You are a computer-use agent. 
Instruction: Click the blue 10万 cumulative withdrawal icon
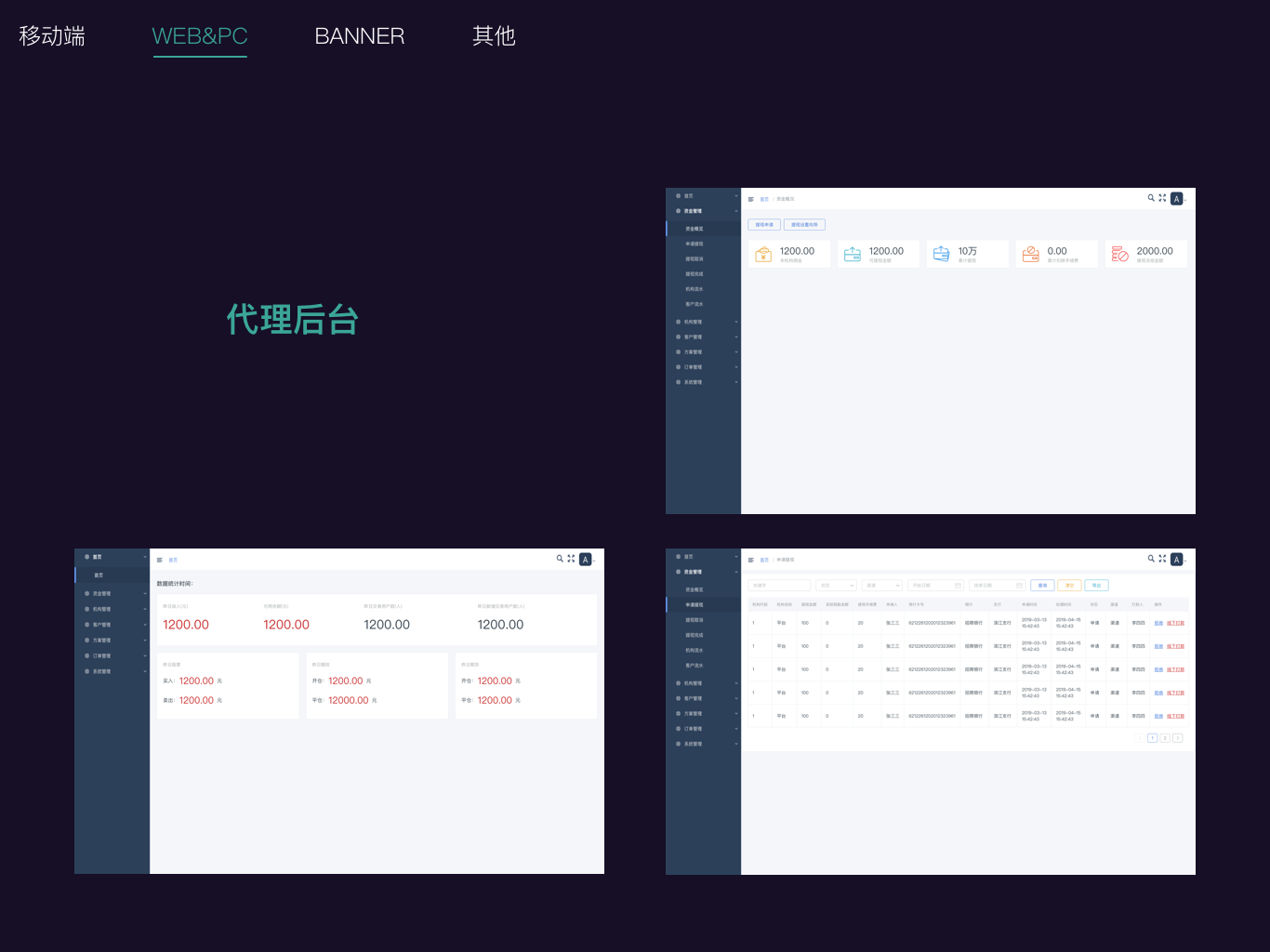click(x=941, y=255)
